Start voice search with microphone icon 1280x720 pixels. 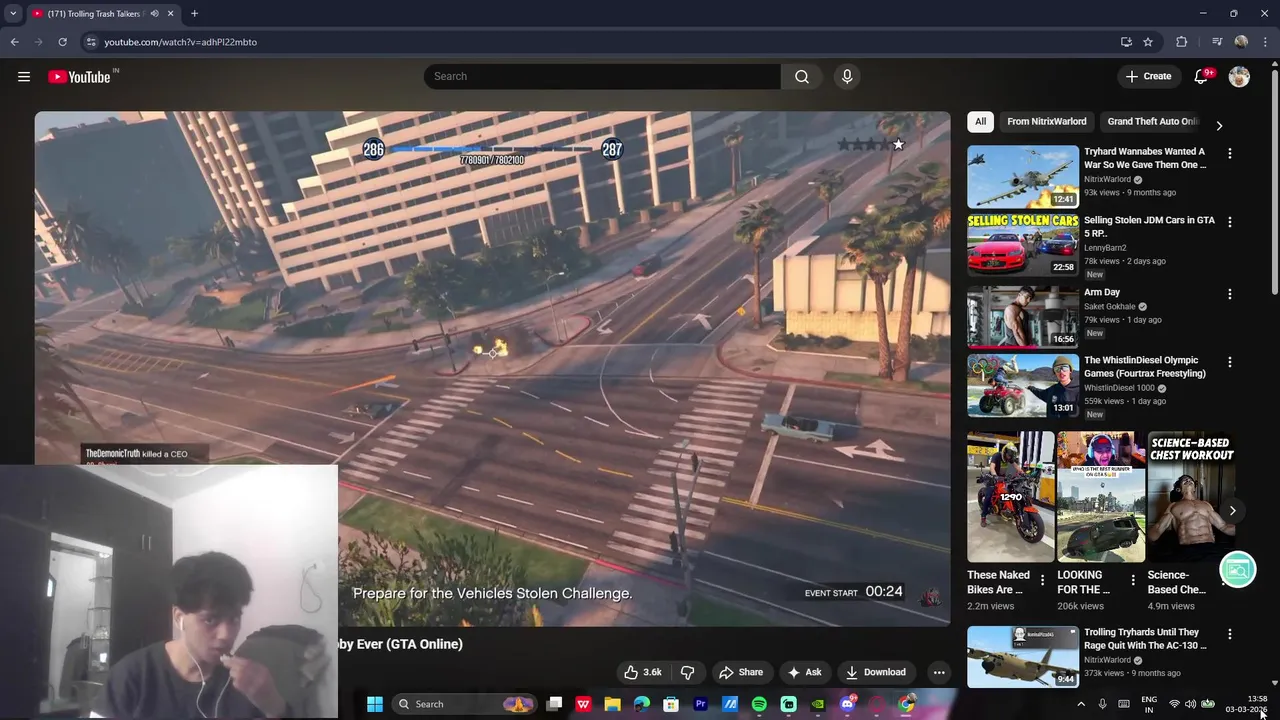(x=847, y=77)
